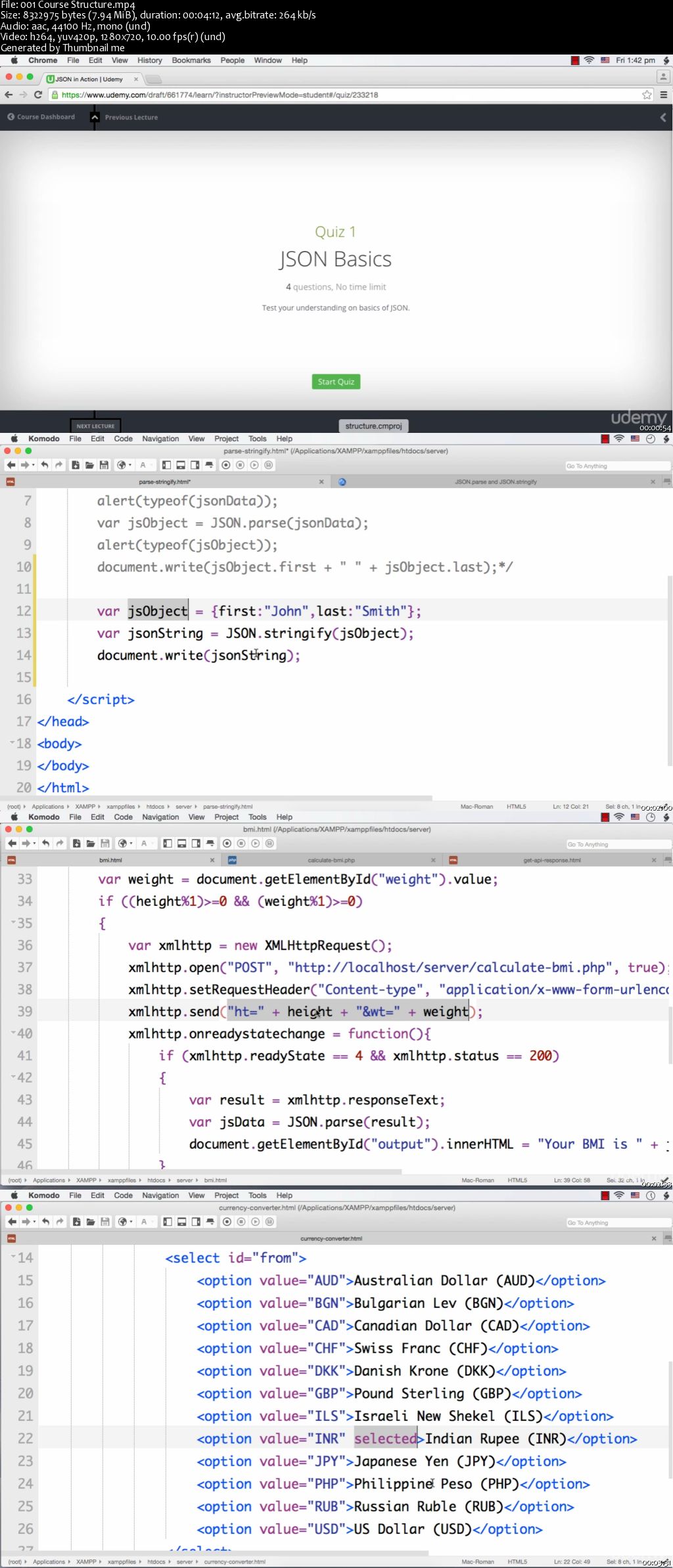Open Chrome hamburger menu icon

[664, 95]
